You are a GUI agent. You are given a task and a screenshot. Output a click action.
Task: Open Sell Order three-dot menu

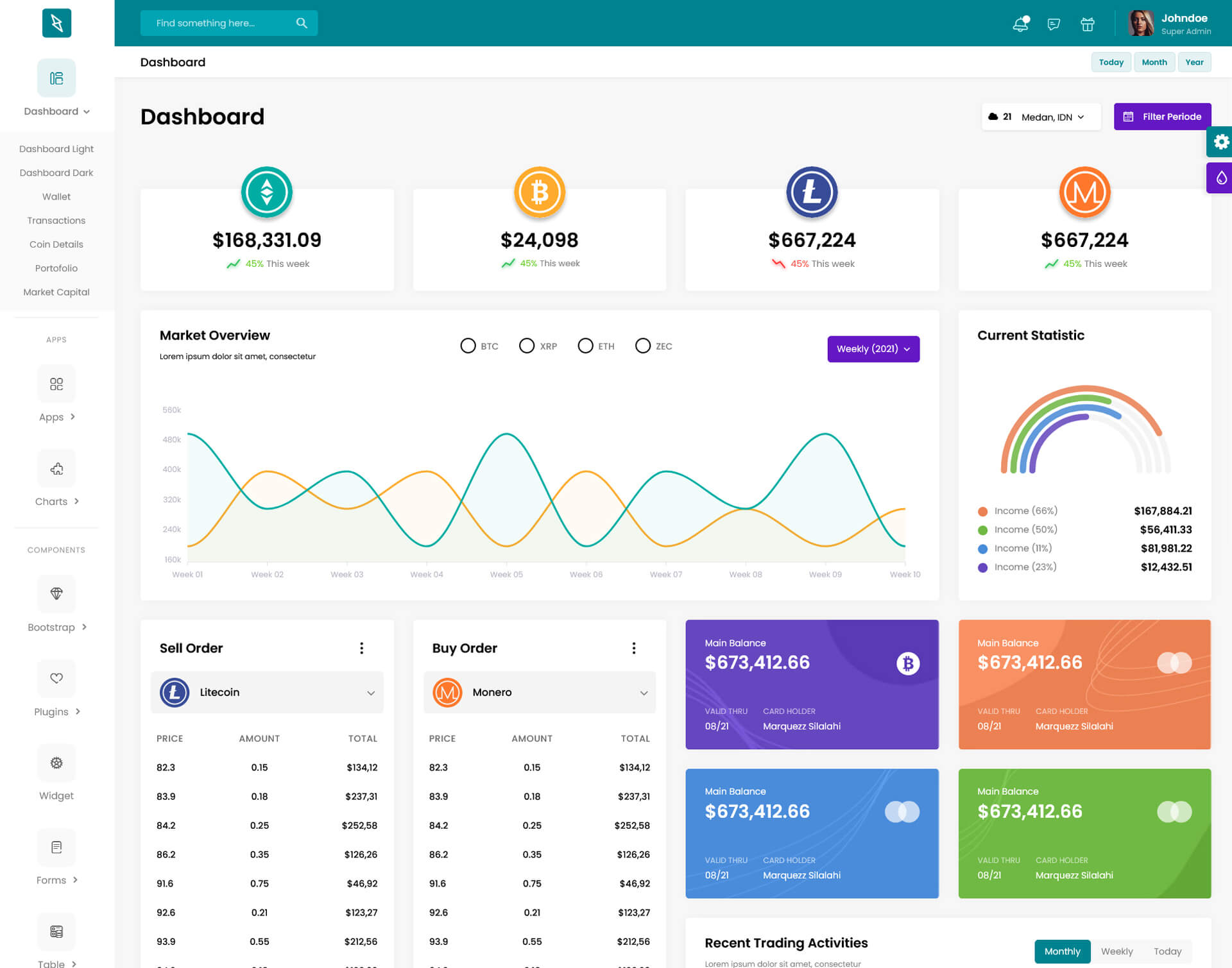coord(362,648)
